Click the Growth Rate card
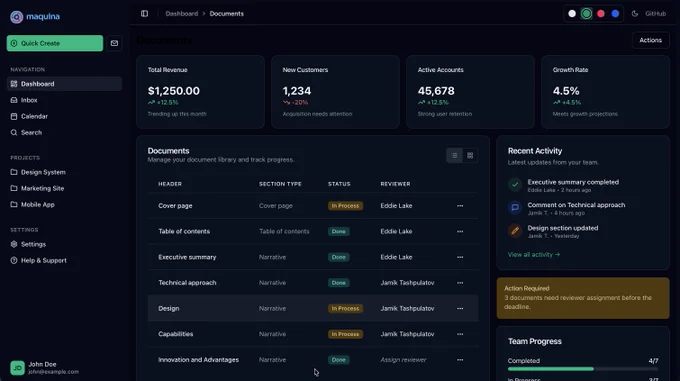Screen dimensions: 680x381 click(605, 92)
